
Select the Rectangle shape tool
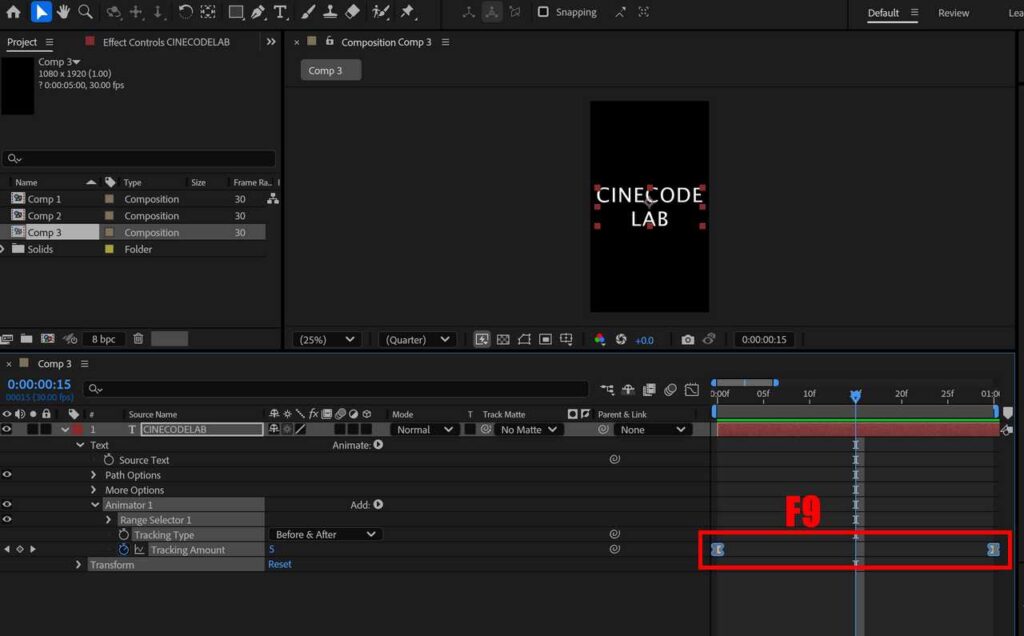click(236, 12)
